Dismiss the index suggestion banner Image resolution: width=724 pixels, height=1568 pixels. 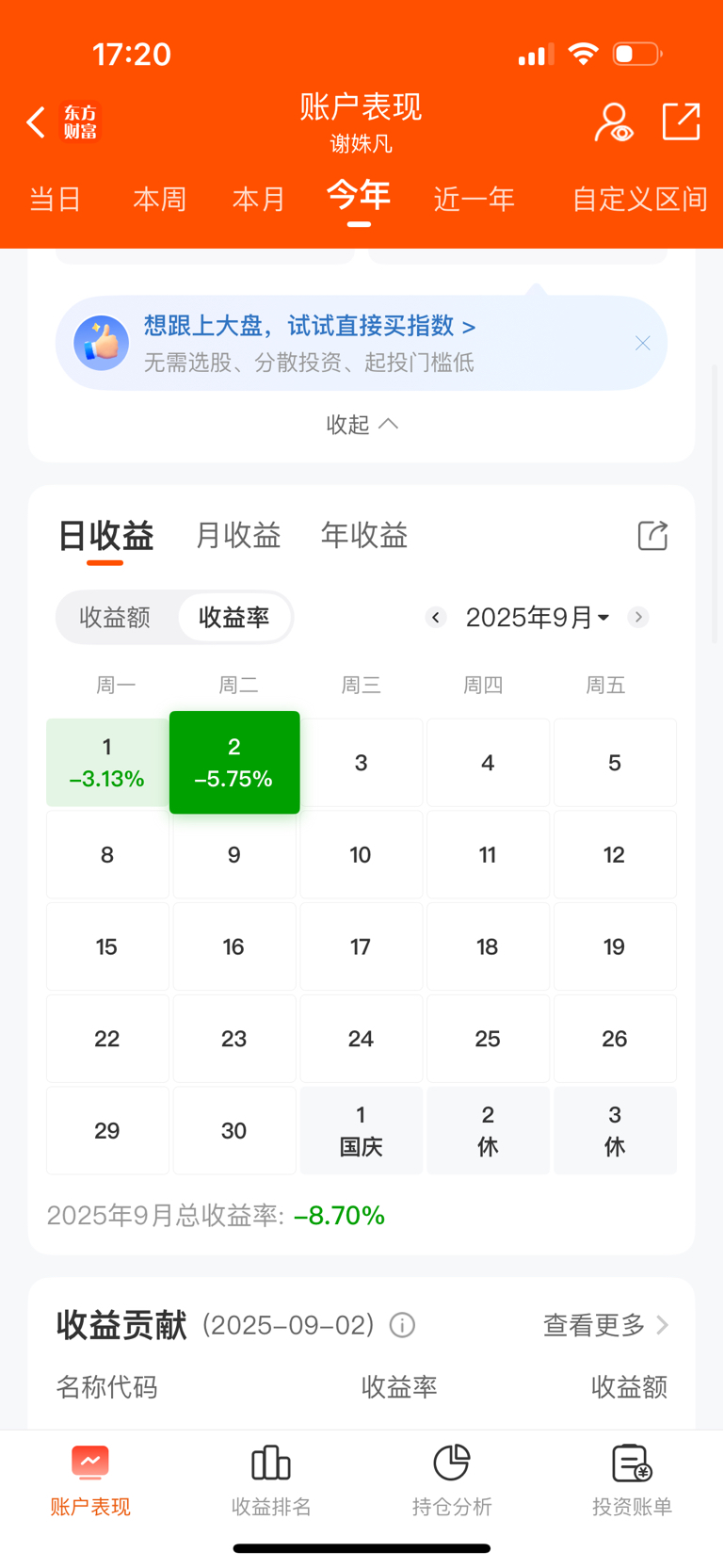click(x=643, y=344)
